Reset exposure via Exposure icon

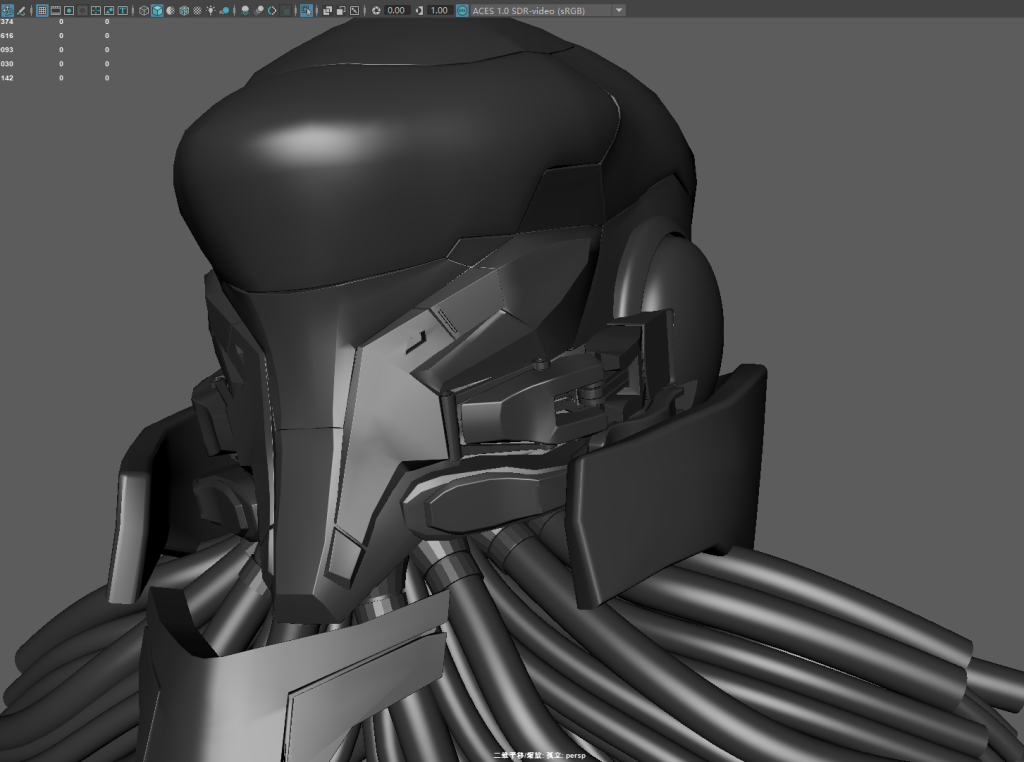pos(376,10)
